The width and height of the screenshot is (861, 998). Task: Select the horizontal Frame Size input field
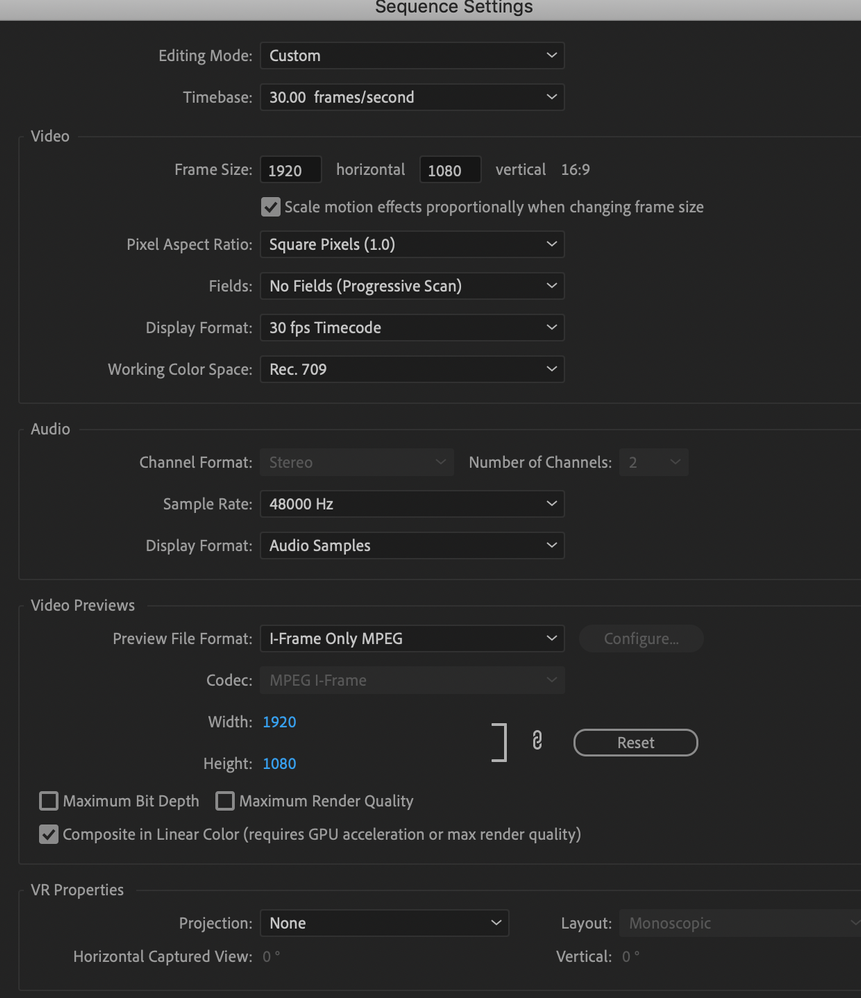click(290, 169)
